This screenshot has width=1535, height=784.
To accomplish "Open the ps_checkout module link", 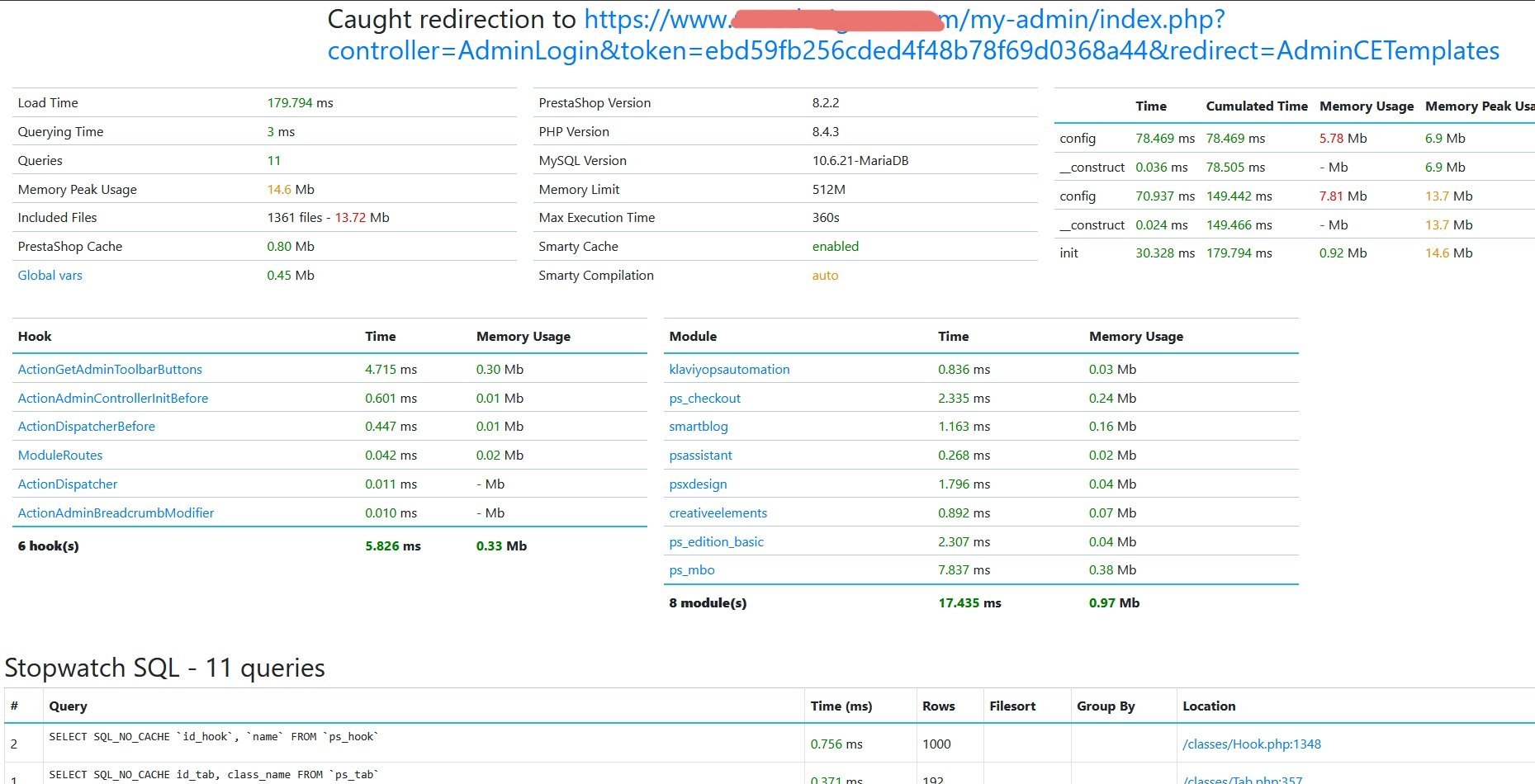I will (704, 399).
